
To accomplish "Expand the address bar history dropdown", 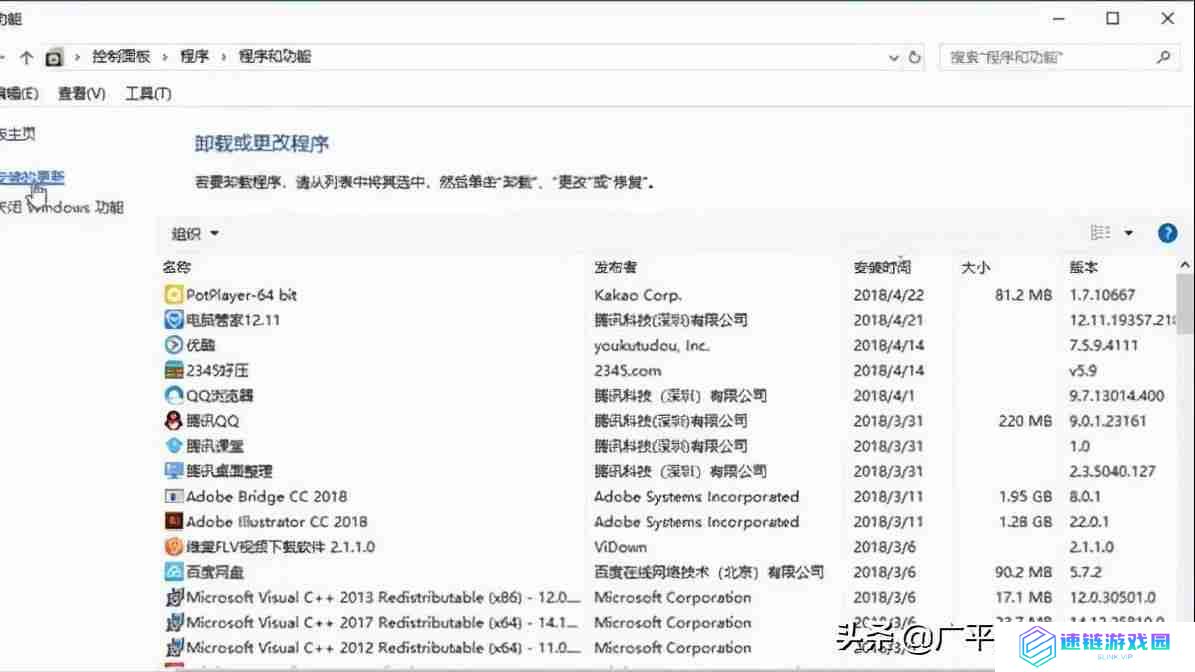I will tap(893, 57).
